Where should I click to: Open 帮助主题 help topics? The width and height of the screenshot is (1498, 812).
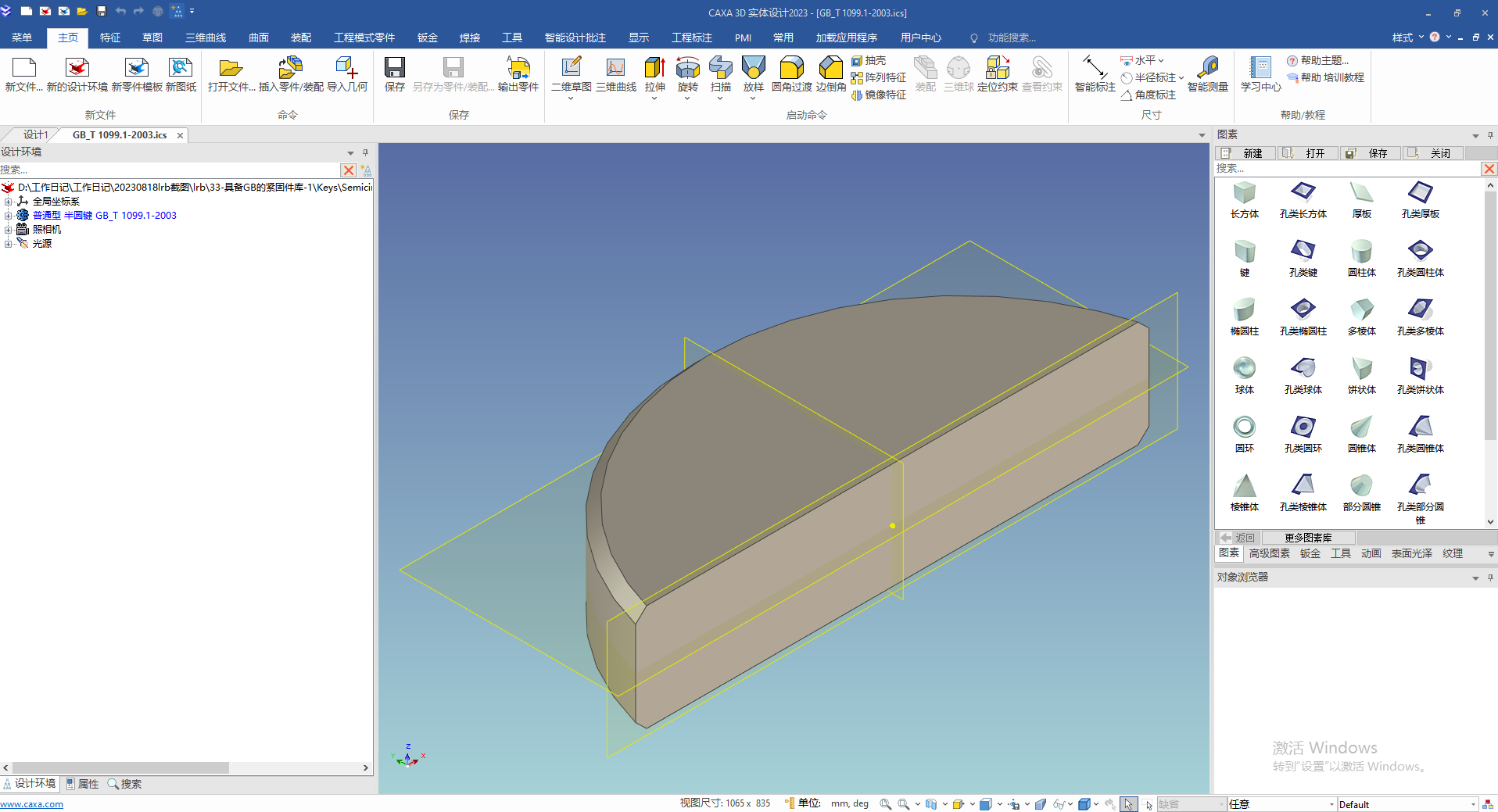1318,60
